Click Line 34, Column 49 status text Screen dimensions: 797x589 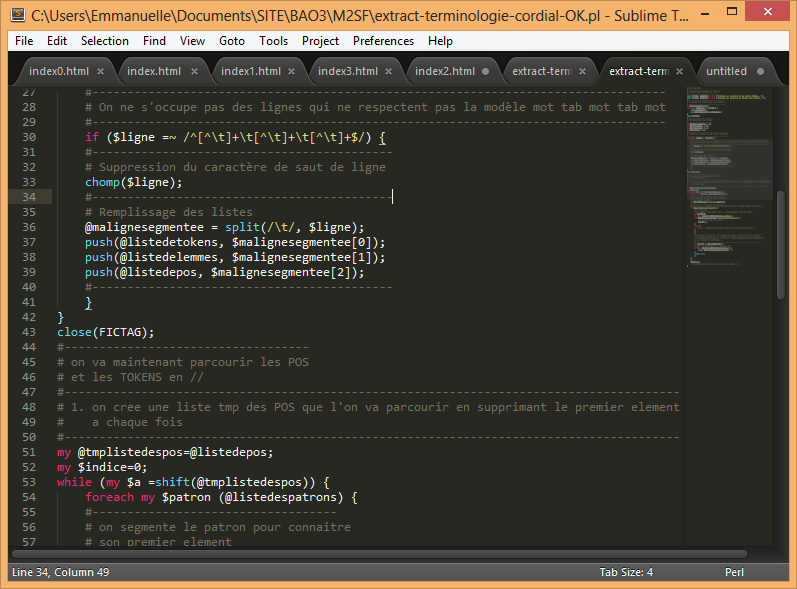60,572
